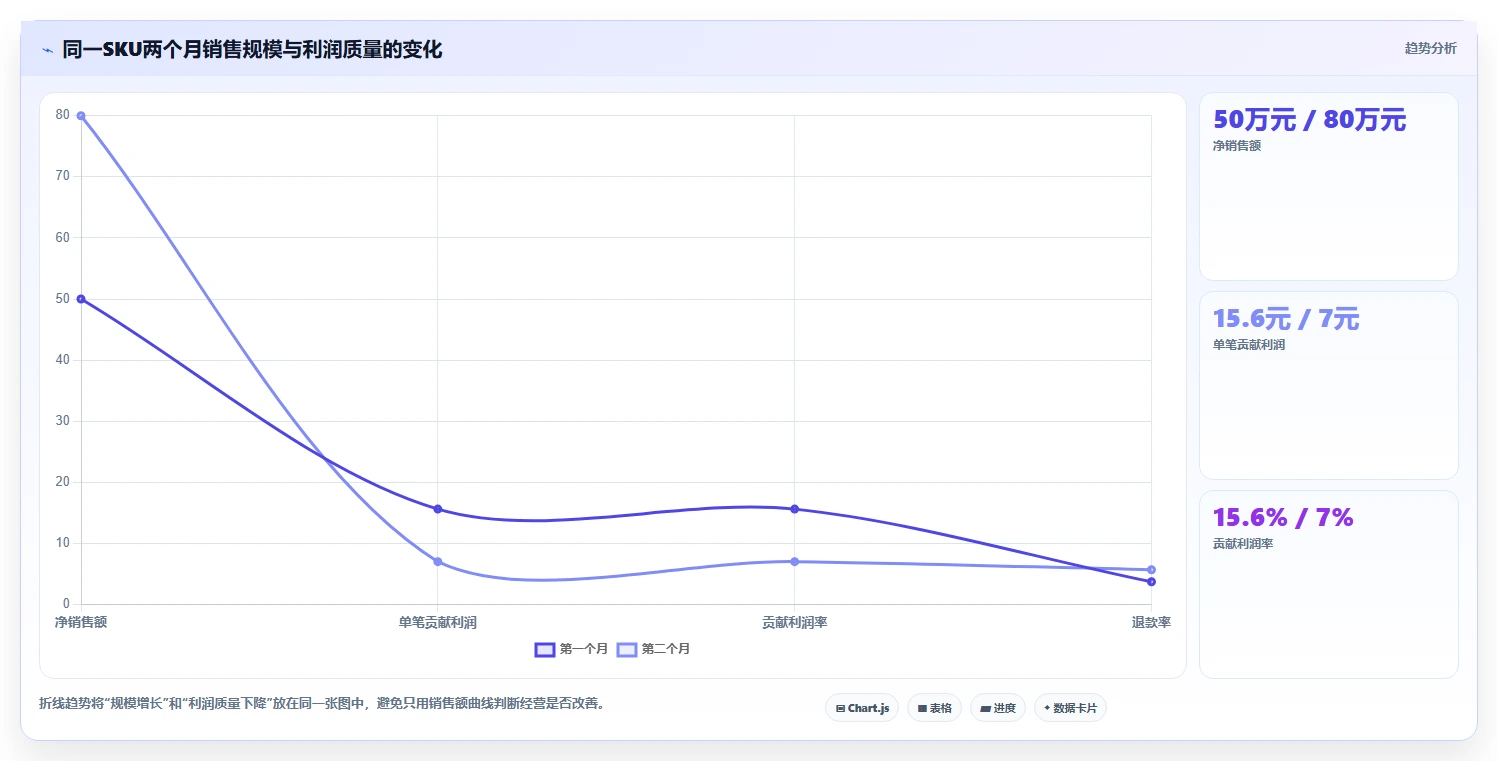Image resolution: width=1498 pixels, height=761 pixels.
Task: Toggle the 第一个月 legend series
Action: (571, 649)
